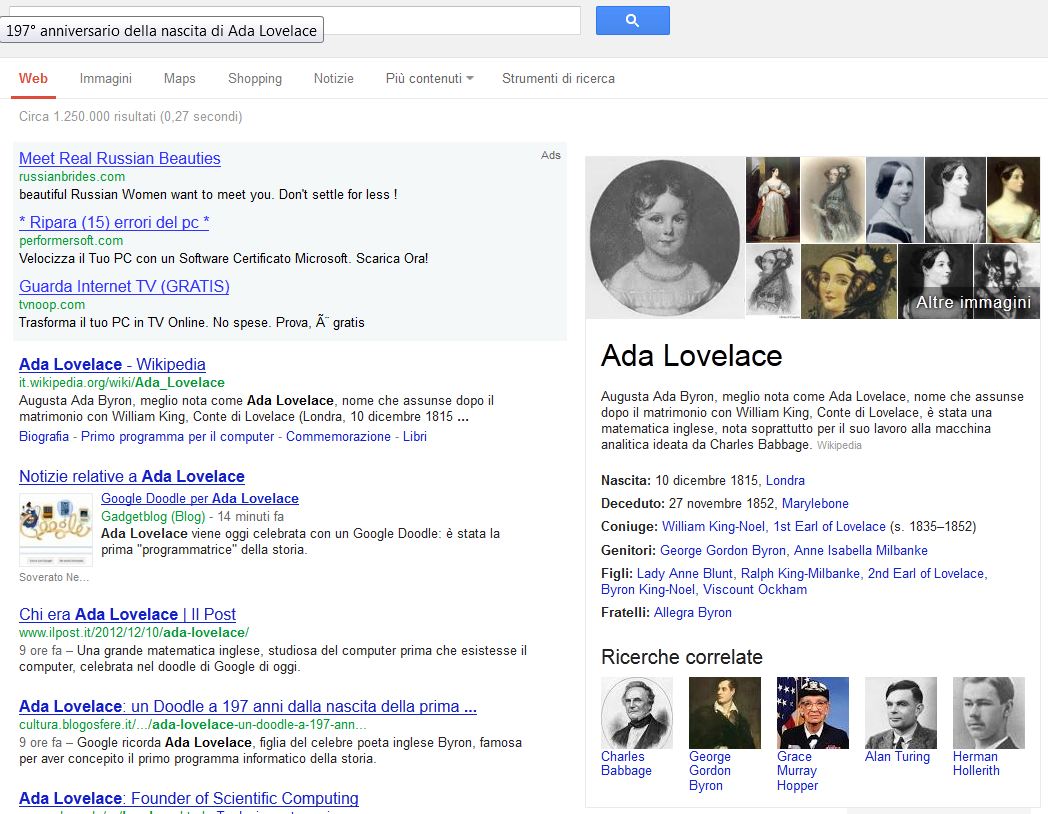The image size is (1048, 814).
Task: Open the Commemorazione sitelink
Action: click(338, 436)
